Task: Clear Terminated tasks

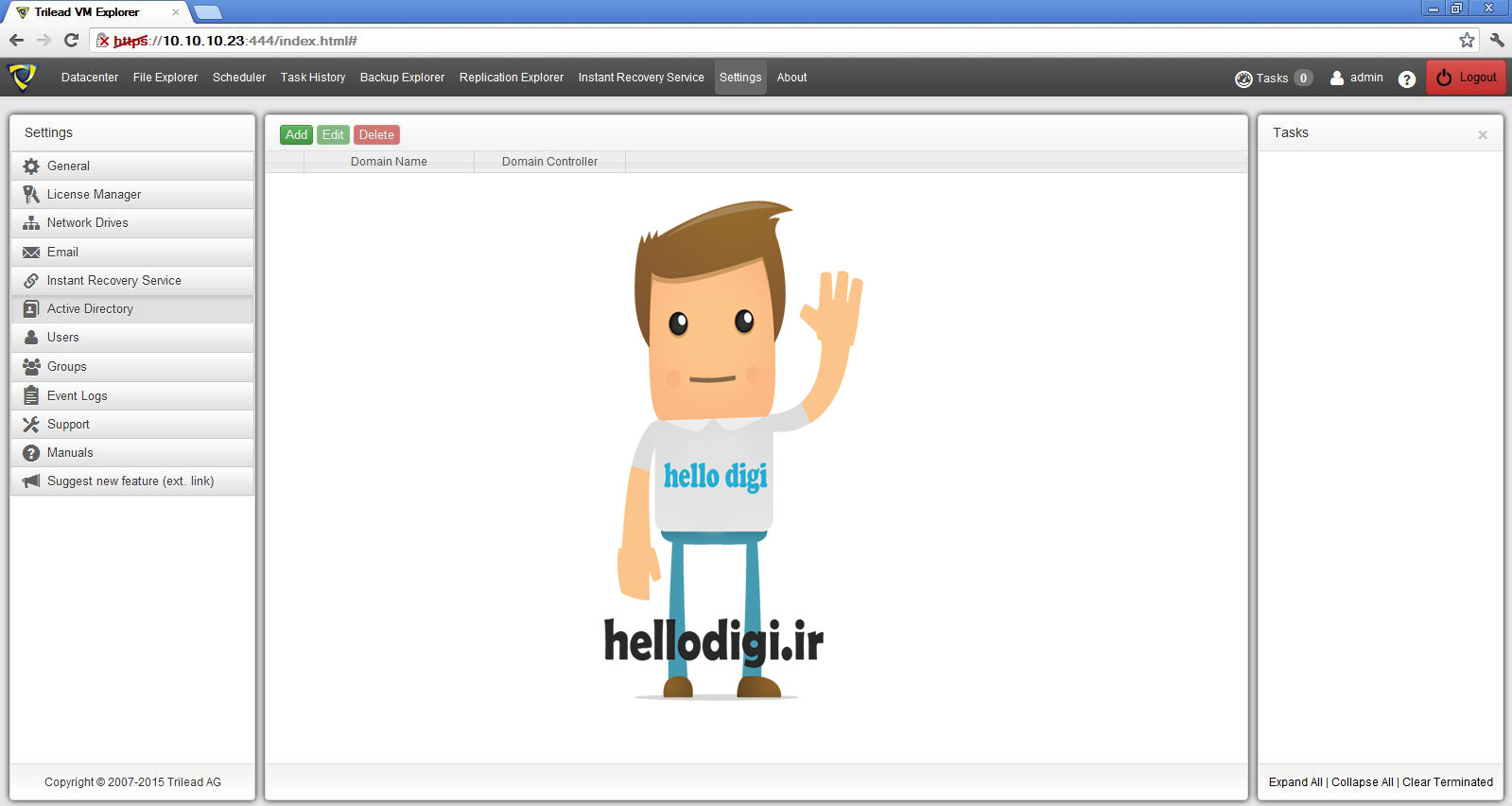Action: (1448, 782)
